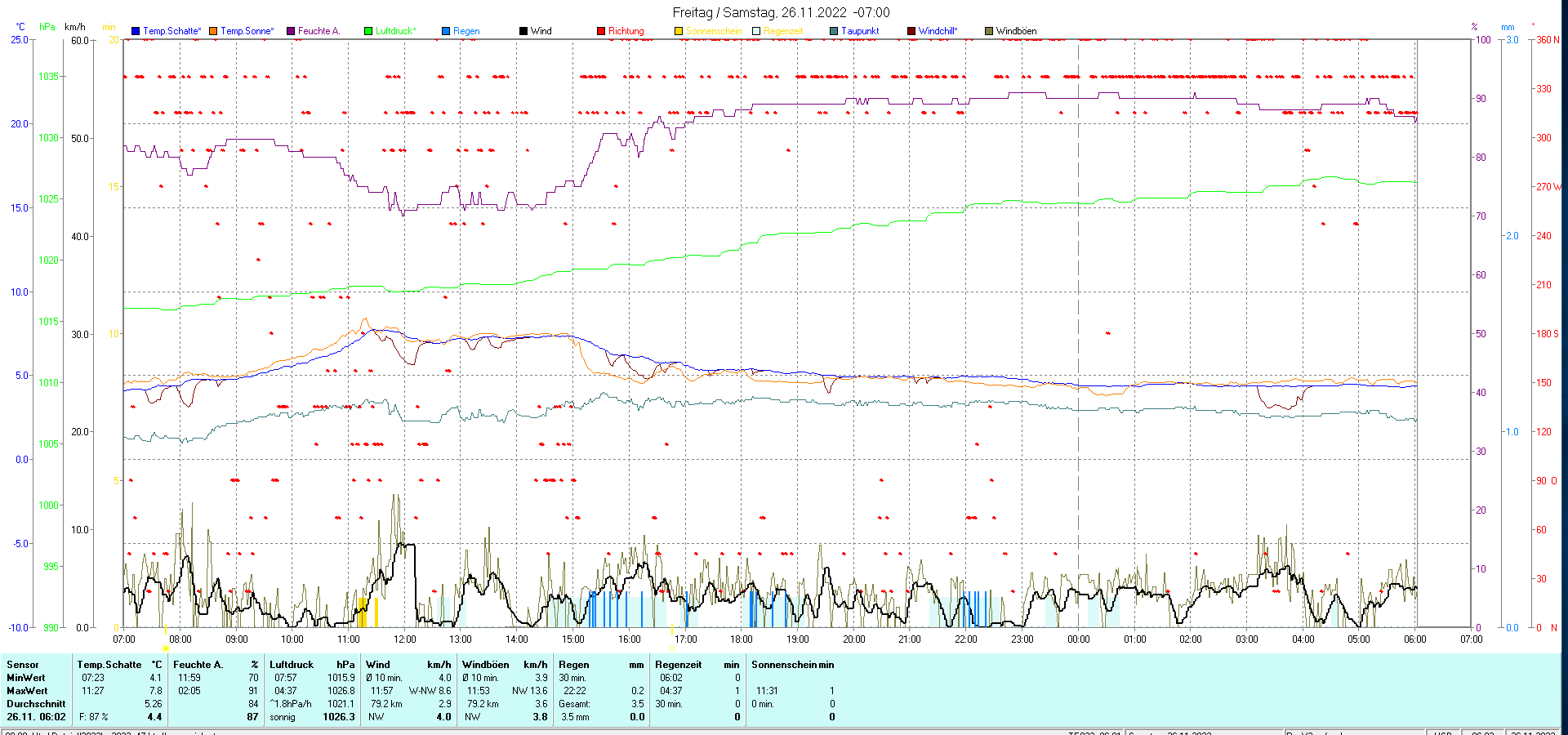1568x735 pixels.
Task: Click the Sensor header in the table
Action: coord(23,665)
